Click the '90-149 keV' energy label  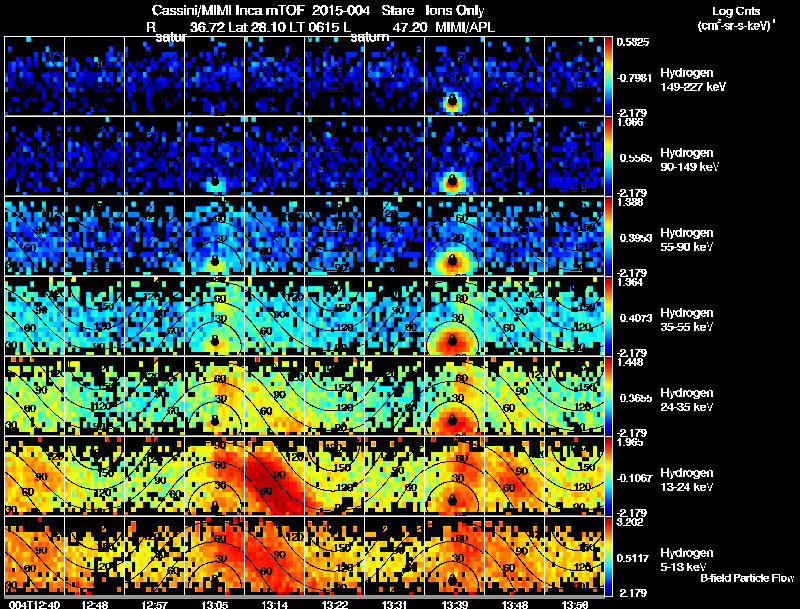point(689,167)
